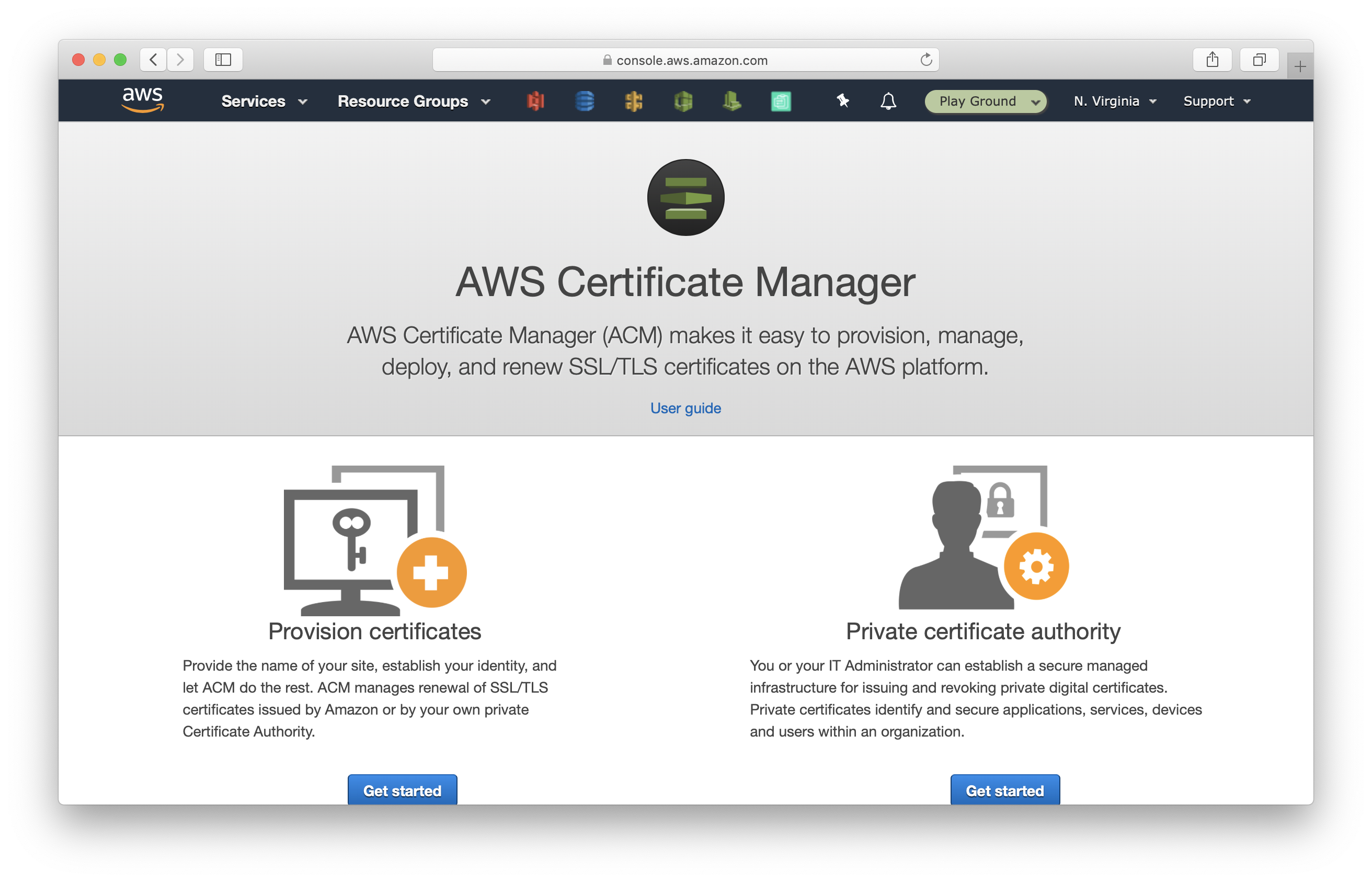Open a new tab with the plus button

coord(1299,66)
